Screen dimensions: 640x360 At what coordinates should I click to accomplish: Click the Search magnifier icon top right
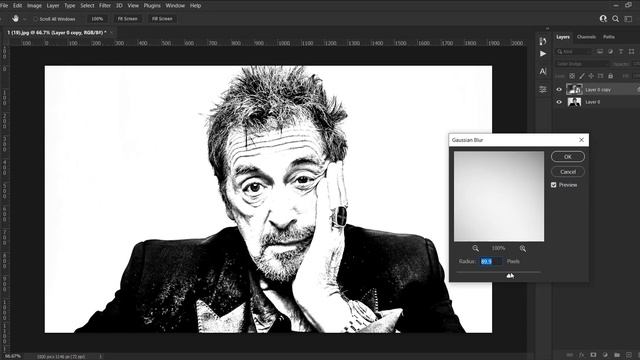click(x=615, y=19)
